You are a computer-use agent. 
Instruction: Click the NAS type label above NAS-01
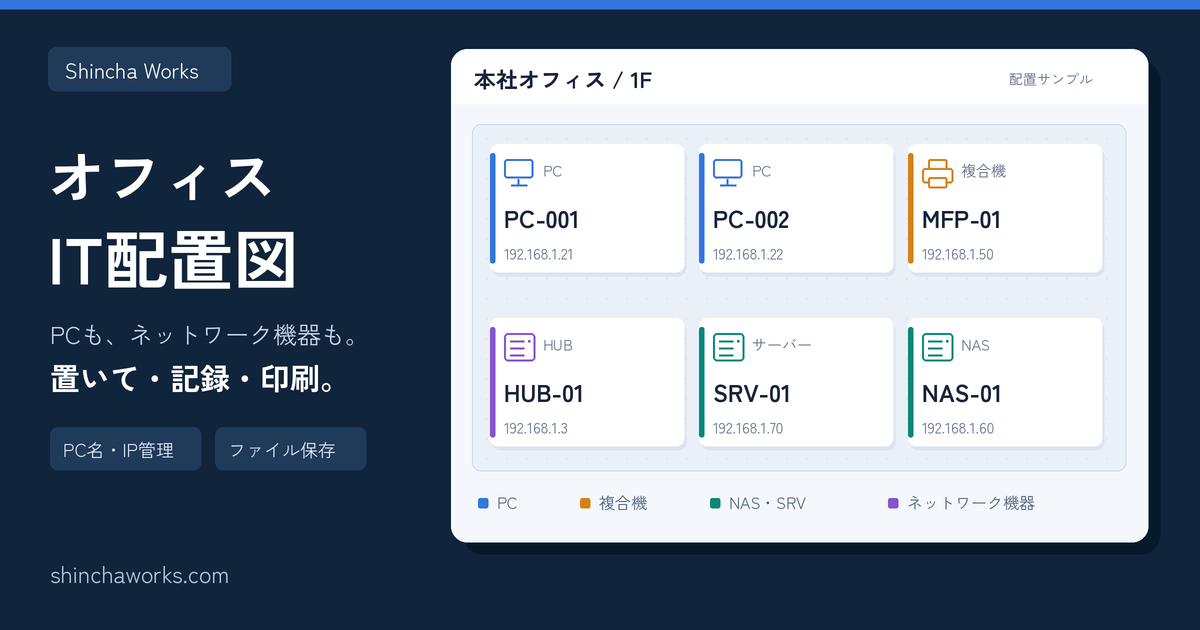tap(975, 345)
